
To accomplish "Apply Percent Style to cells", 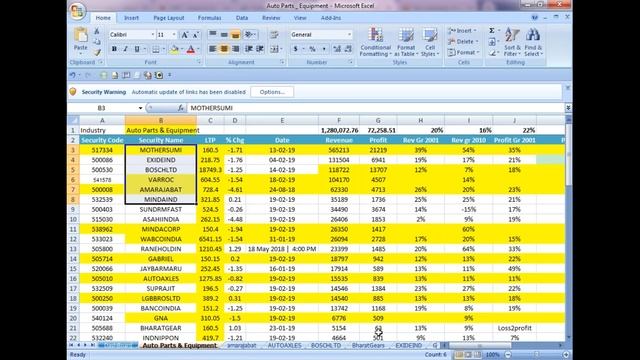I will tap(312, 49).
